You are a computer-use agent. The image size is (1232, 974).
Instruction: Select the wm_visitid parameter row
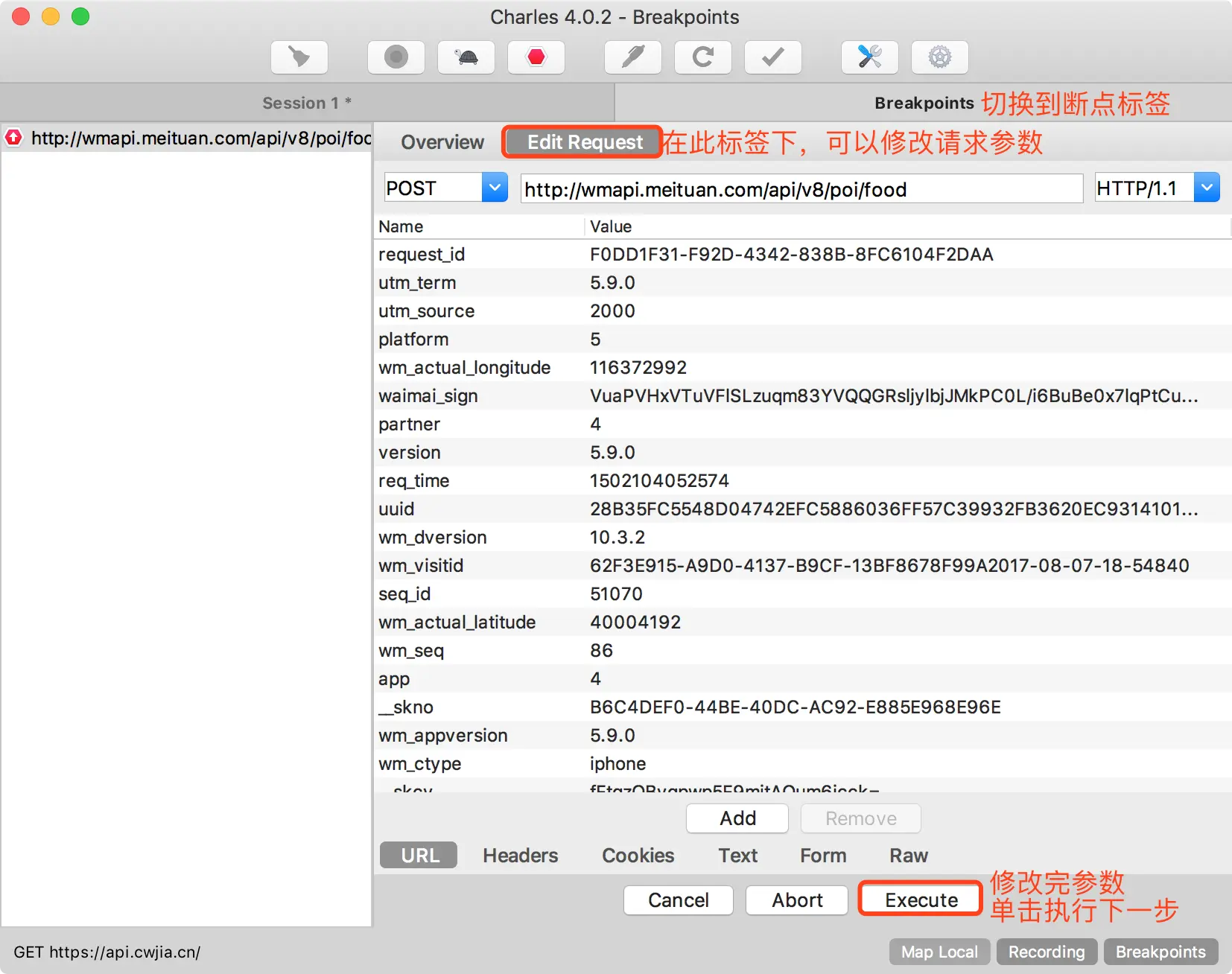(x=803, y=565)
